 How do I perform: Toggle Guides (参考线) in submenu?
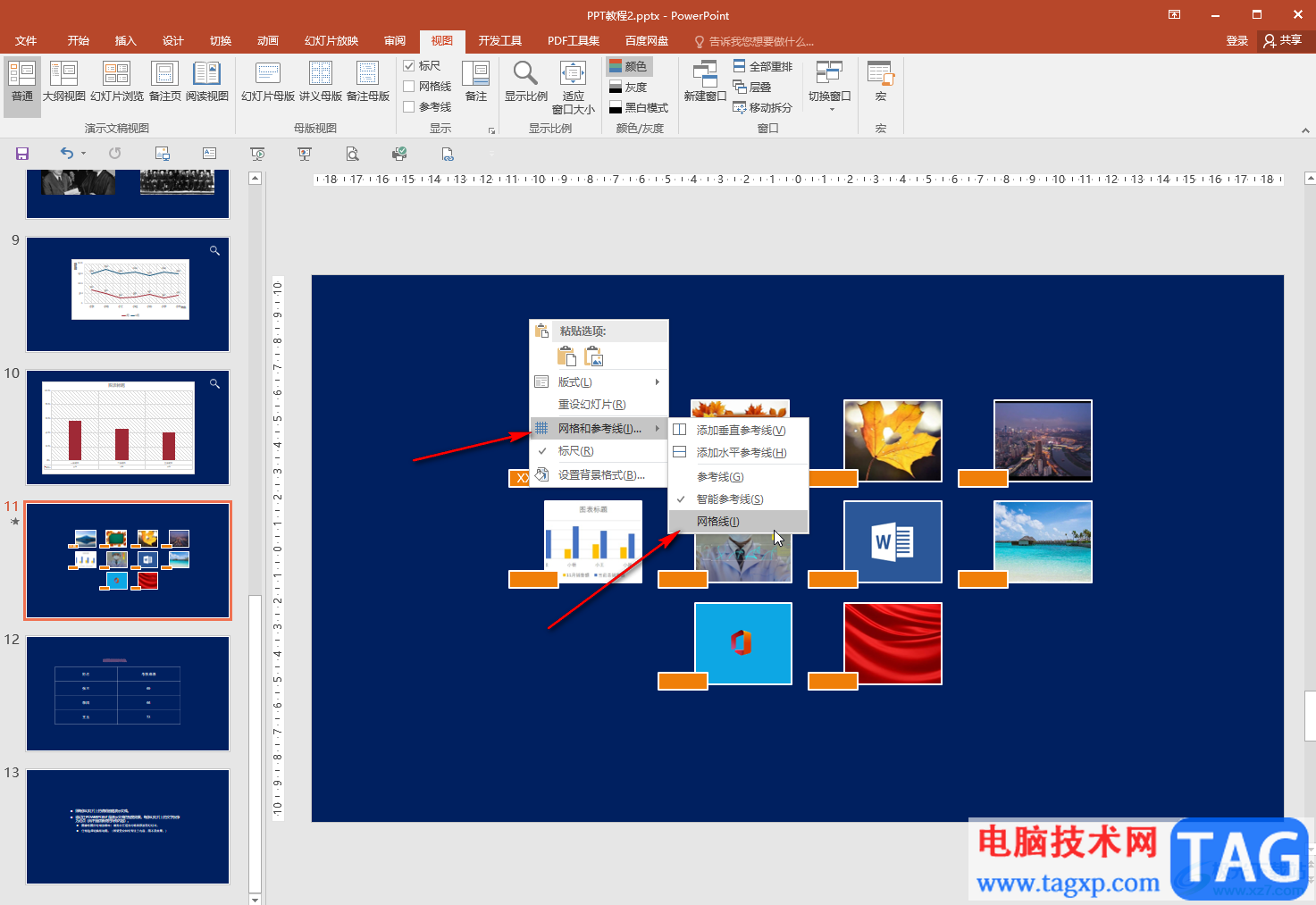[x=739, y=477]
